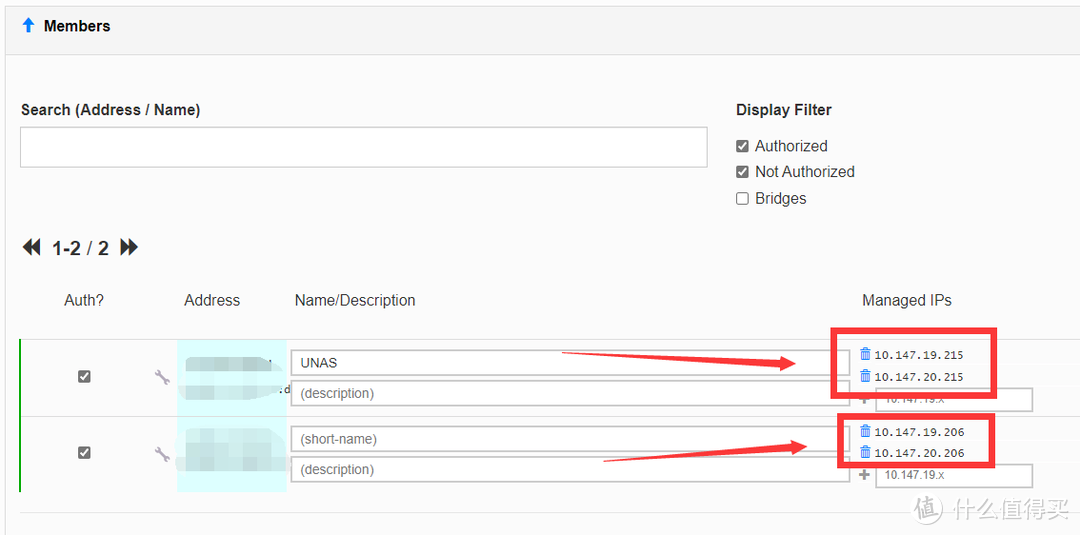This screenshot has height=535, width=1080.
Task: Go to previous page of members
Action: tap(32, 248)
